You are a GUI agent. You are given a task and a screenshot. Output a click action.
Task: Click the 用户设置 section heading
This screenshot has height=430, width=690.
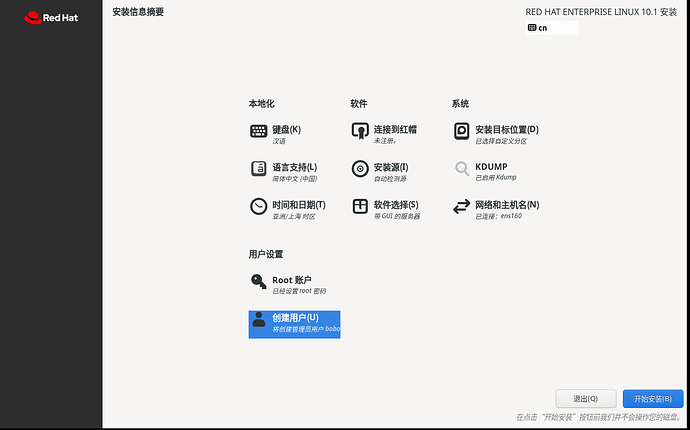pos(266,254)
